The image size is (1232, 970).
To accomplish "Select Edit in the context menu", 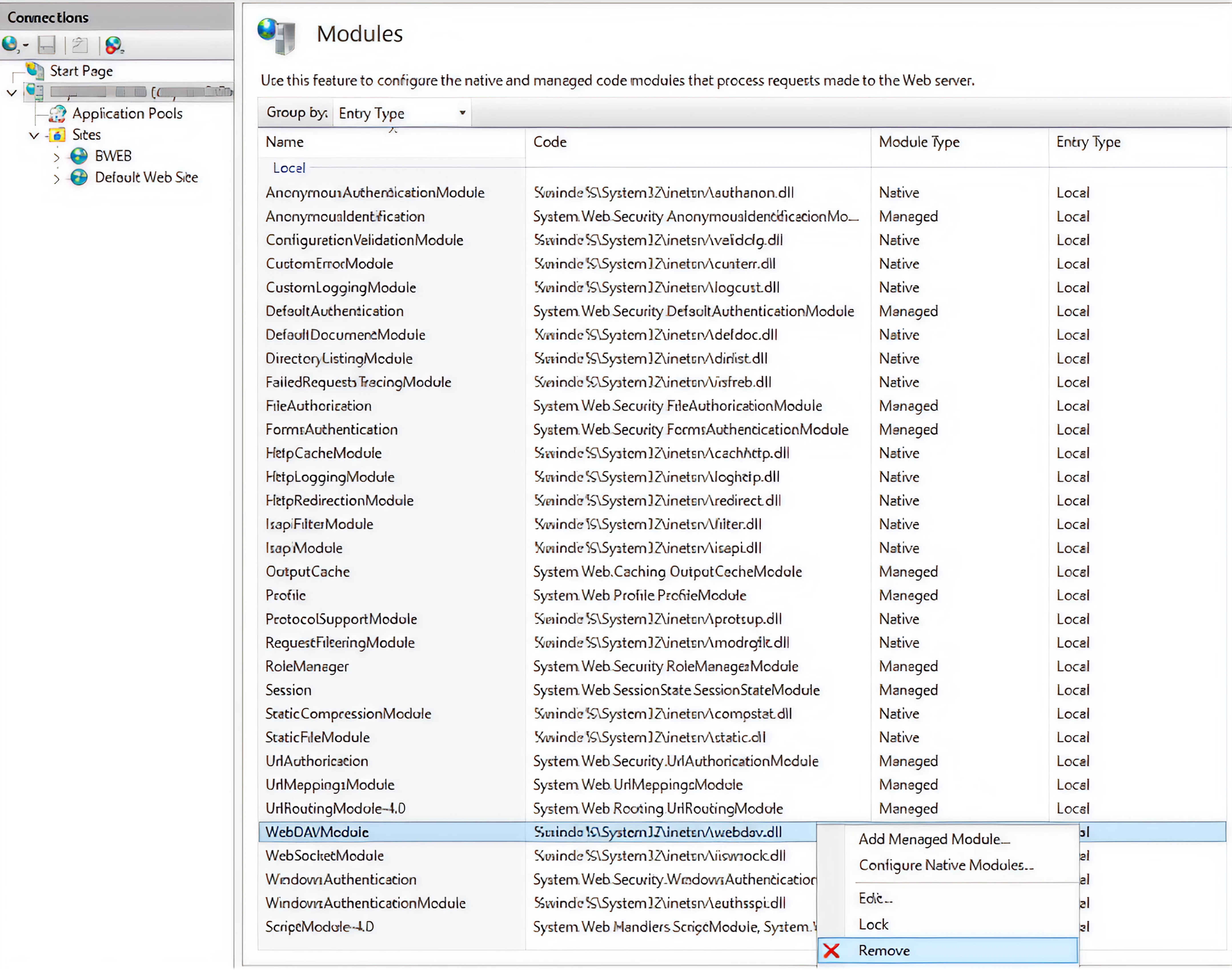I will (875, 898).
